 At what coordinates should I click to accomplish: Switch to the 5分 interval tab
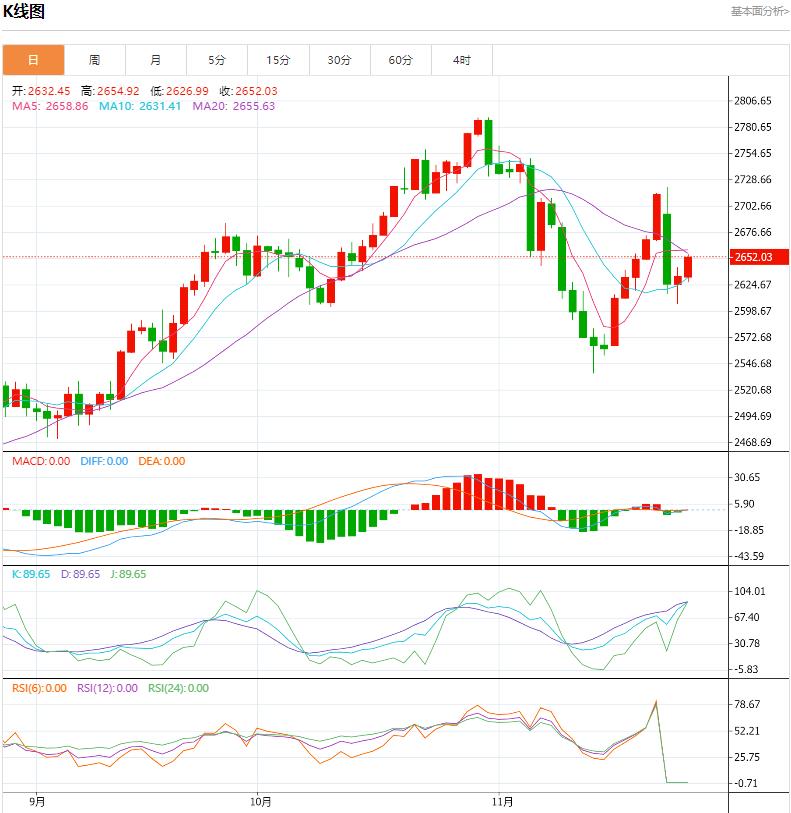tap(217, 60)
